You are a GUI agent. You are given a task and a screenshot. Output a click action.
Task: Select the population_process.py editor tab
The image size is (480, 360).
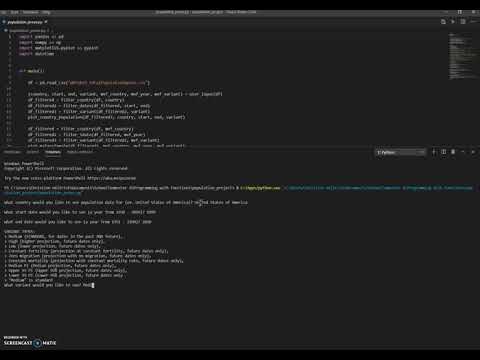coord(25,22)
